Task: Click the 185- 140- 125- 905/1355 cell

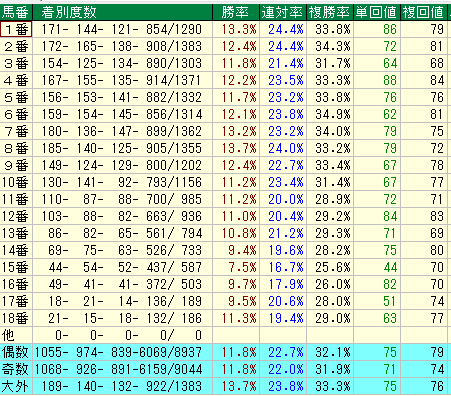Action: point(123,148)
